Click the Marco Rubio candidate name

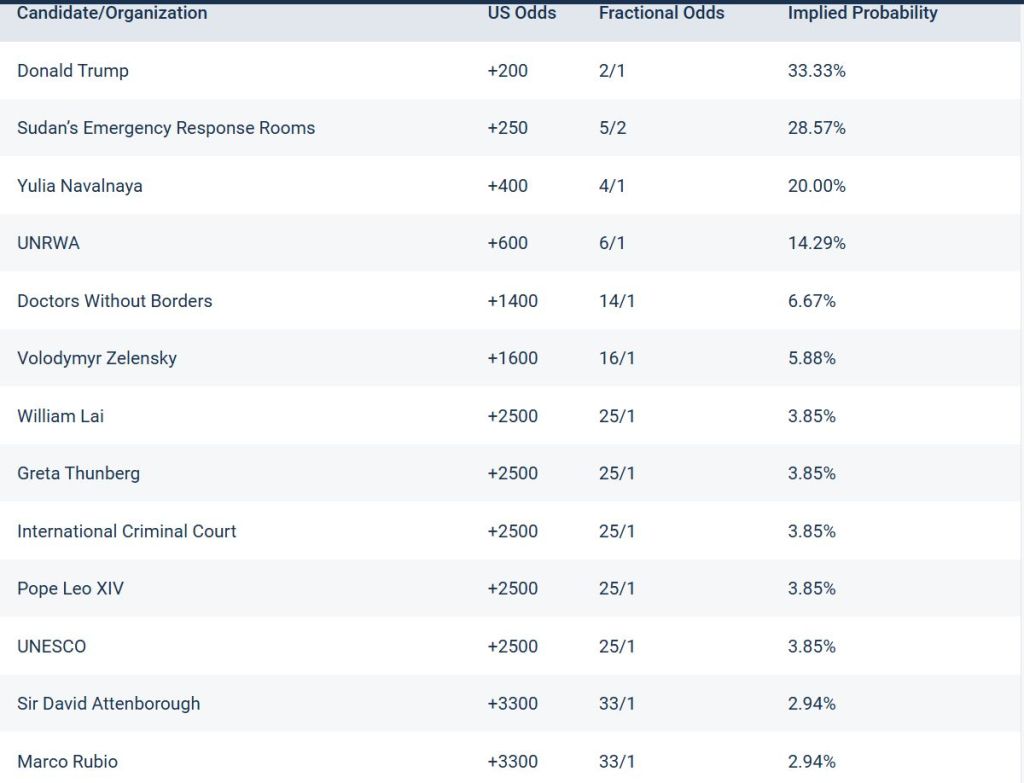[x=67, y=761]
